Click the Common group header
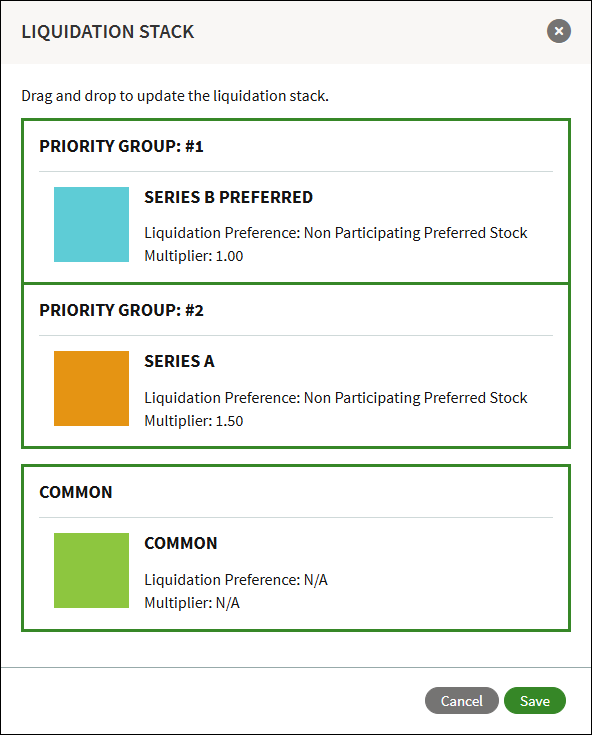Viewport: 592px width, 735px height. (76, 492)
